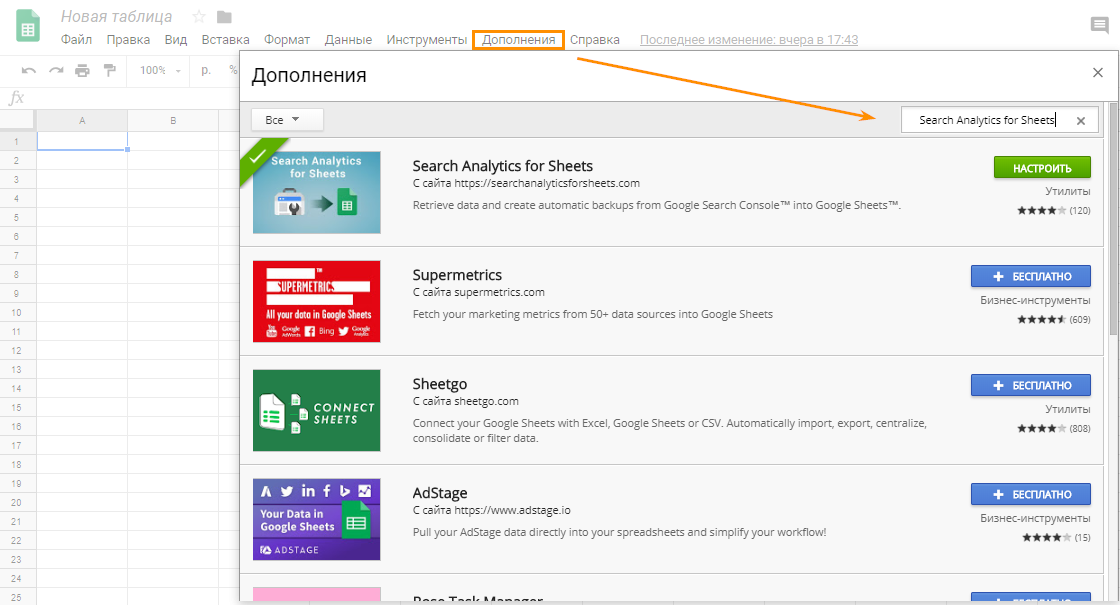1120x605 pixels.
Task: Select cell A1
Action: [x=82, y=141]
